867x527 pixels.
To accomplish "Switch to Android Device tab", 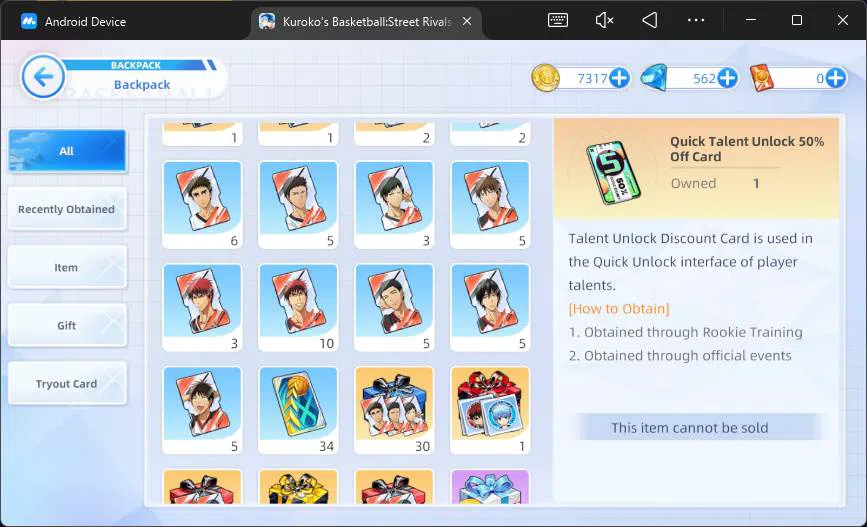I will click(74, 22).
